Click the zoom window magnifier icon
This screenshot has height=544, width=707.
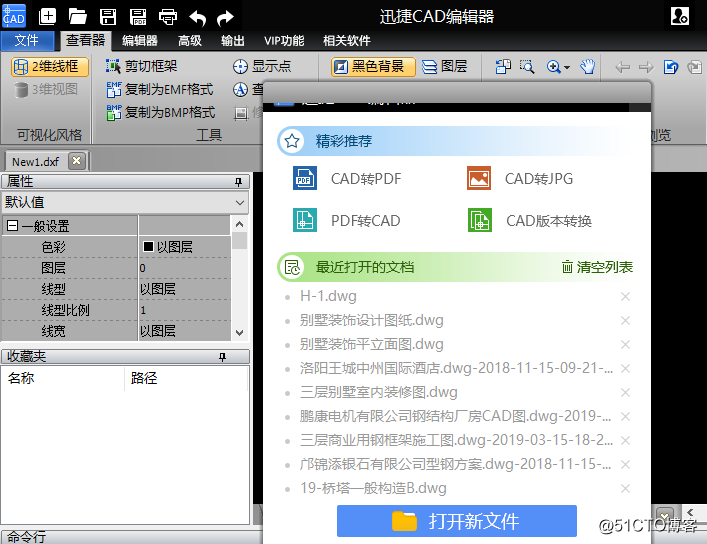[x=527, y=67]
